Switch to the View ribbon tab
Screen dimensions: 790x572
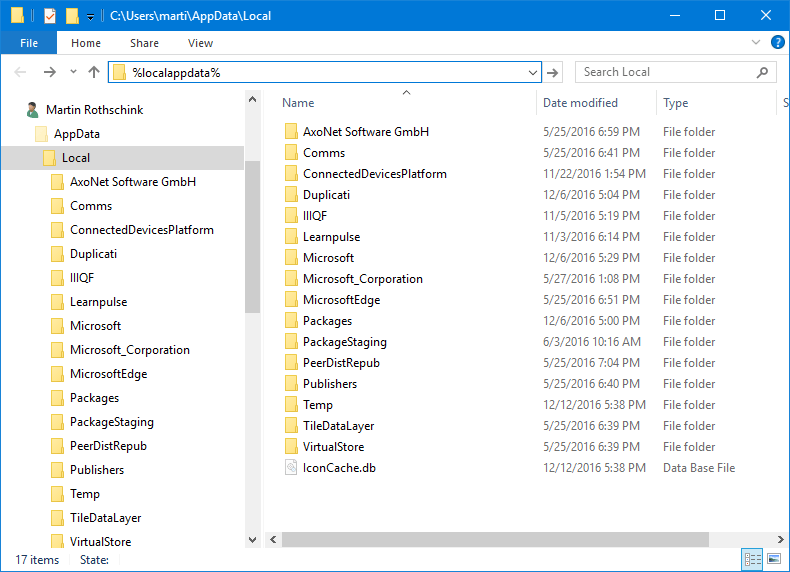point(200,43)
